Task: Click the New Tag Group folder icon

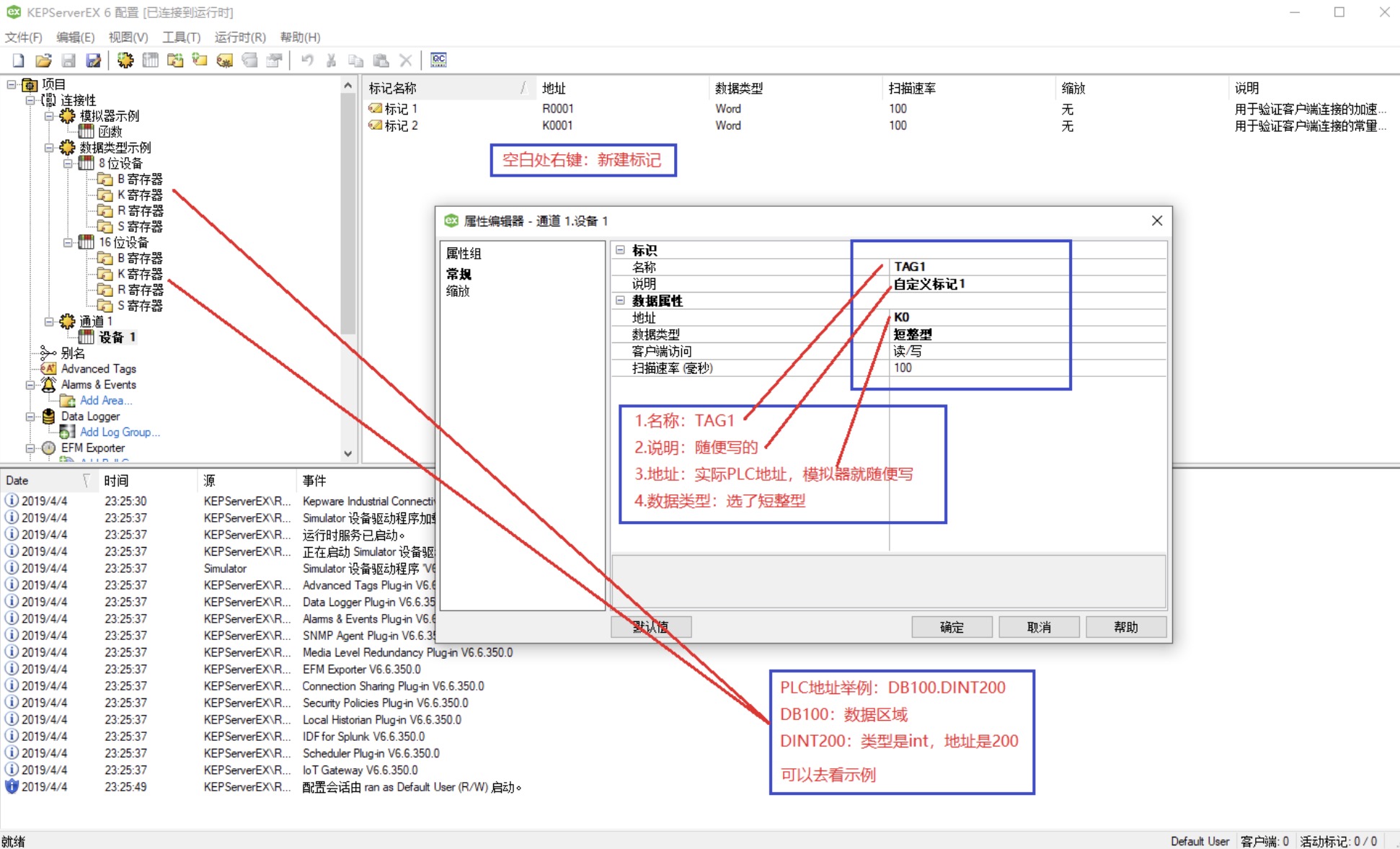Action: pyautogui.click(x=175, y=61)
